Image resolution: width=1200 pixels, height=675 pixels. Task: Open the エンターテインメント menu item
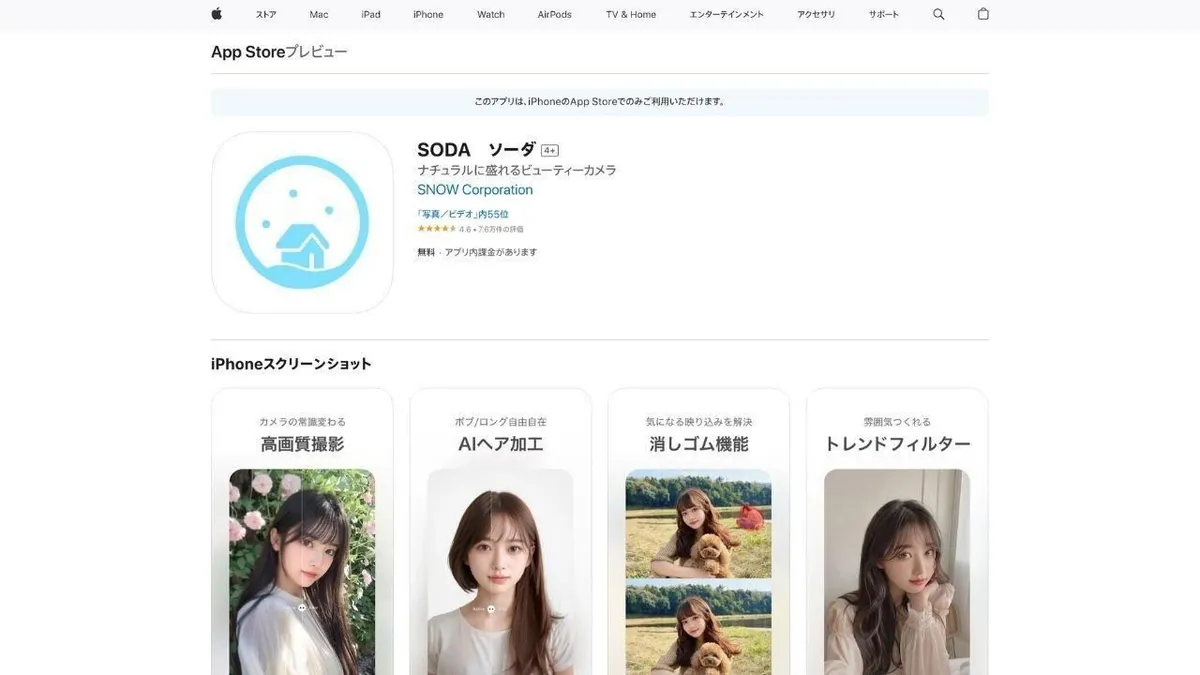(x=727, y=15)
